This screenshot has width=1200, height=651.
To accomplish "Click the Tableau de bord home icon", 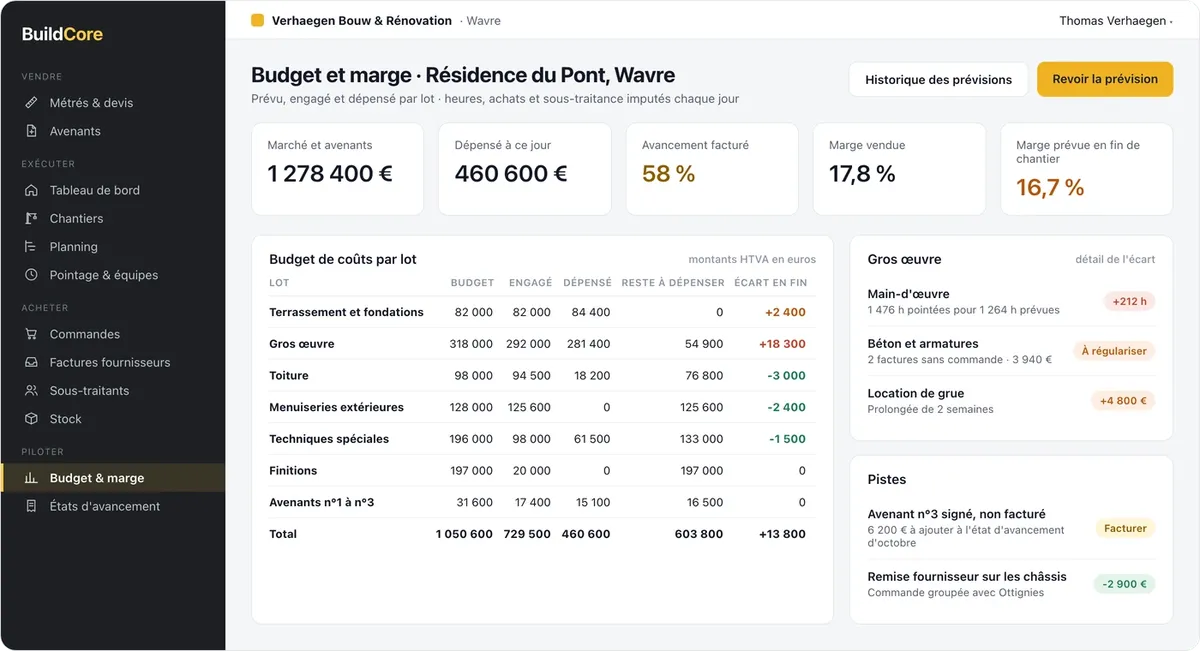I will coord(31,190).
